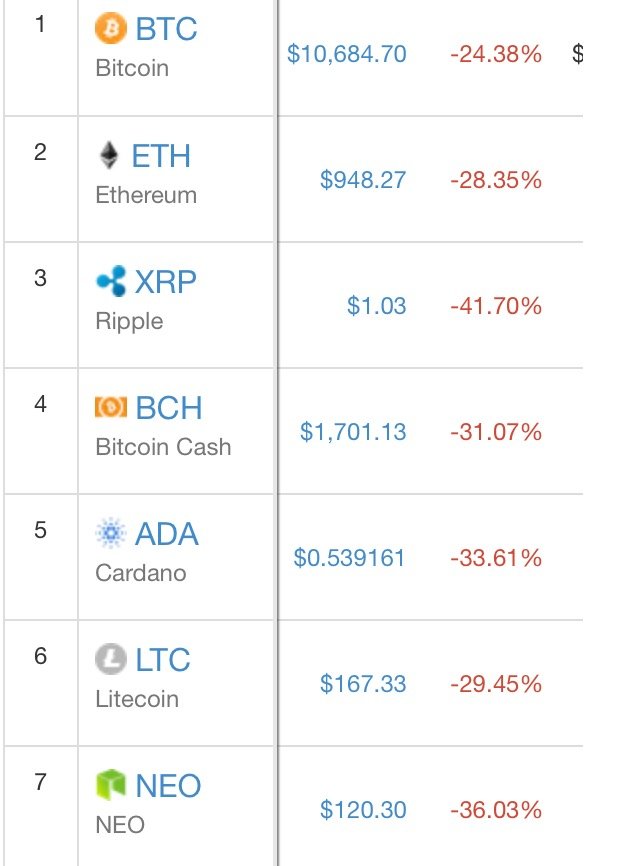Click the gray Litecoin logo icon

pos(111,659)
